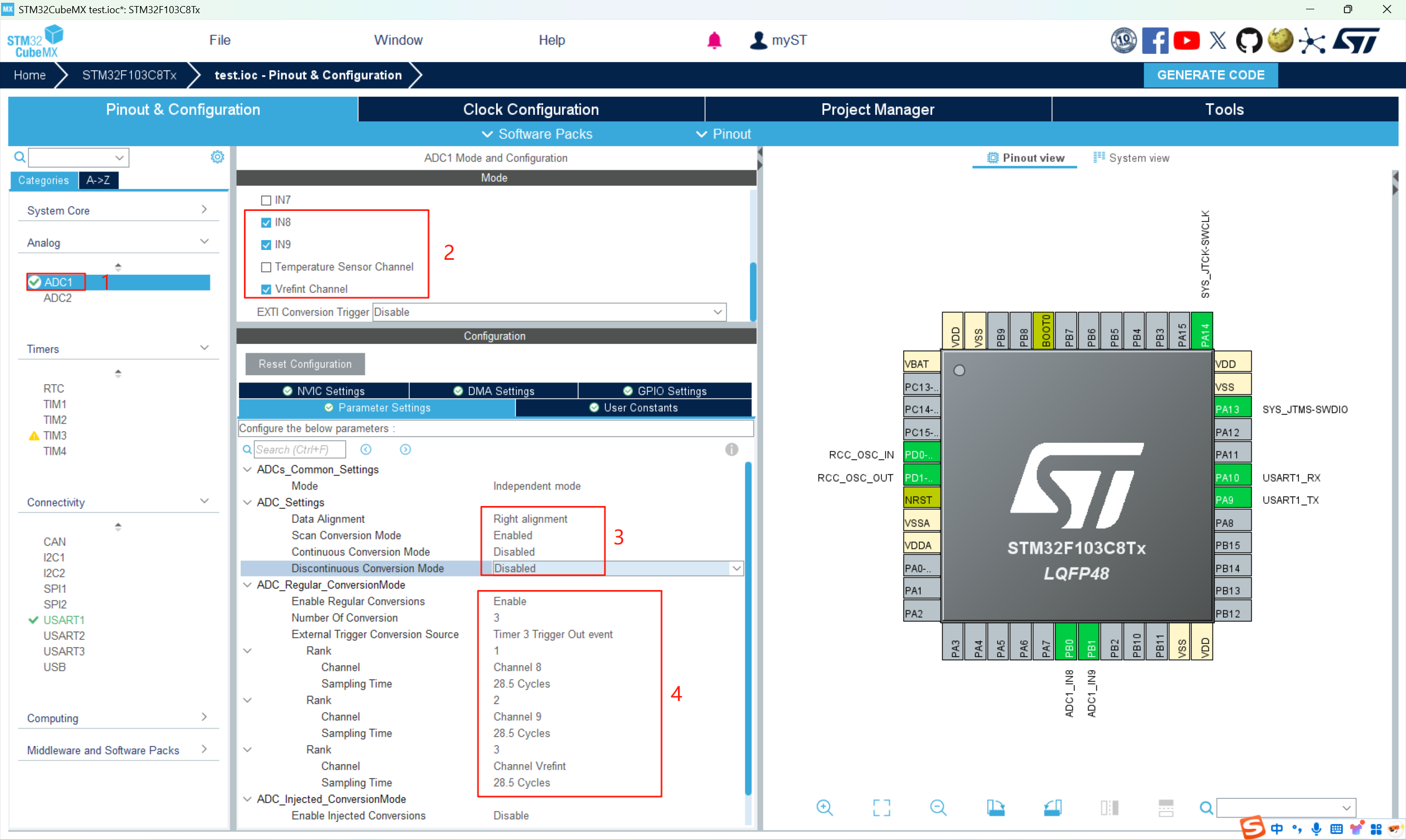This screenshot has width=1406, height=840.
Task: Rotate the chip counterclockwise using rotation icon
Action: (1052, 807)
